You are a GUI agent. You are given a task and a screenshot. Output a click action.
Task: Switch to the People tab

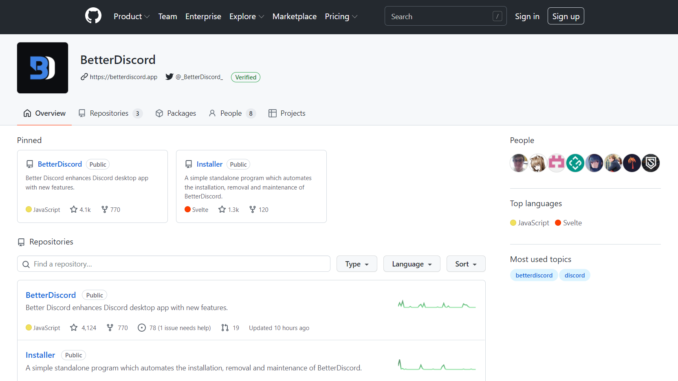[232, 113]
